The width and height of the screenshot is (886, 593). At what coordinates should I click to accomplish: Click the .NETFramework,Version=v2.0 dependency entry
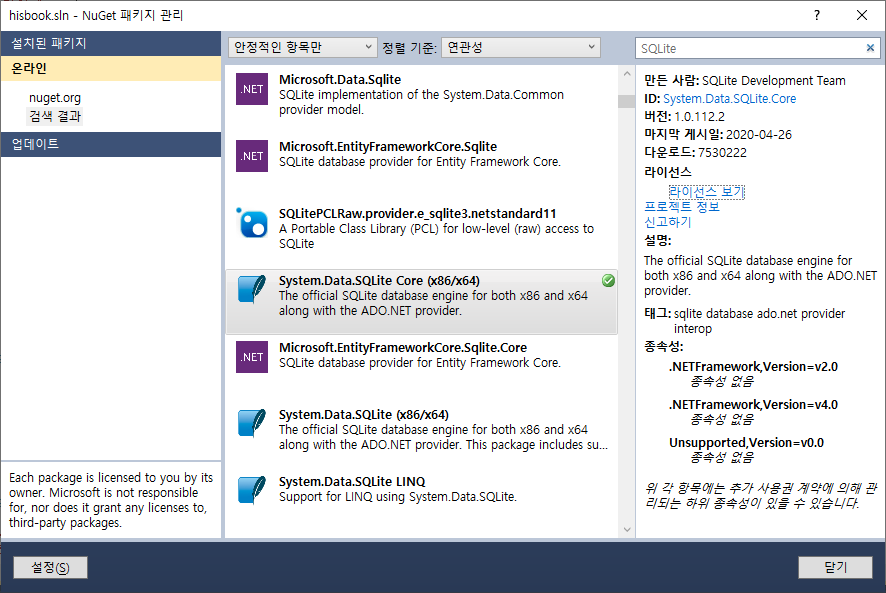coord(753,367)
